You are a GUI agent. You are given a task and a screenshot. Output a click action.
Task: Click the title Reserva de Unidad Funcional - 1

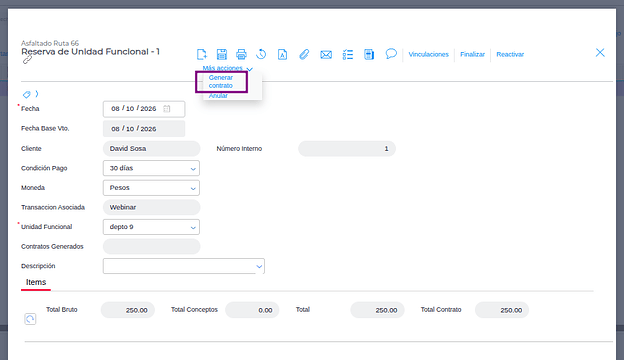[90, 52]
